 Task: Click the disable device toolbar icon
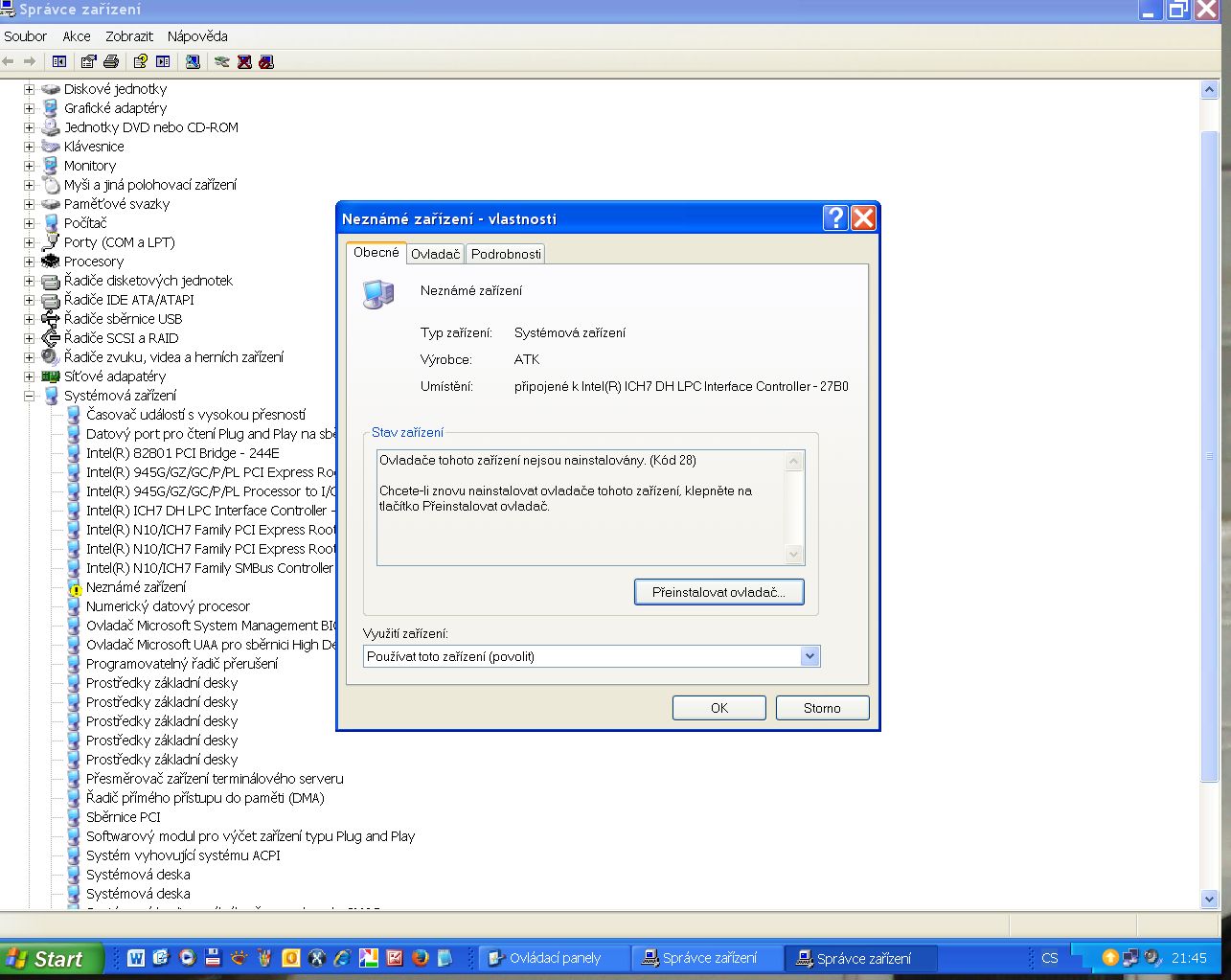click(x=266, y=61)
